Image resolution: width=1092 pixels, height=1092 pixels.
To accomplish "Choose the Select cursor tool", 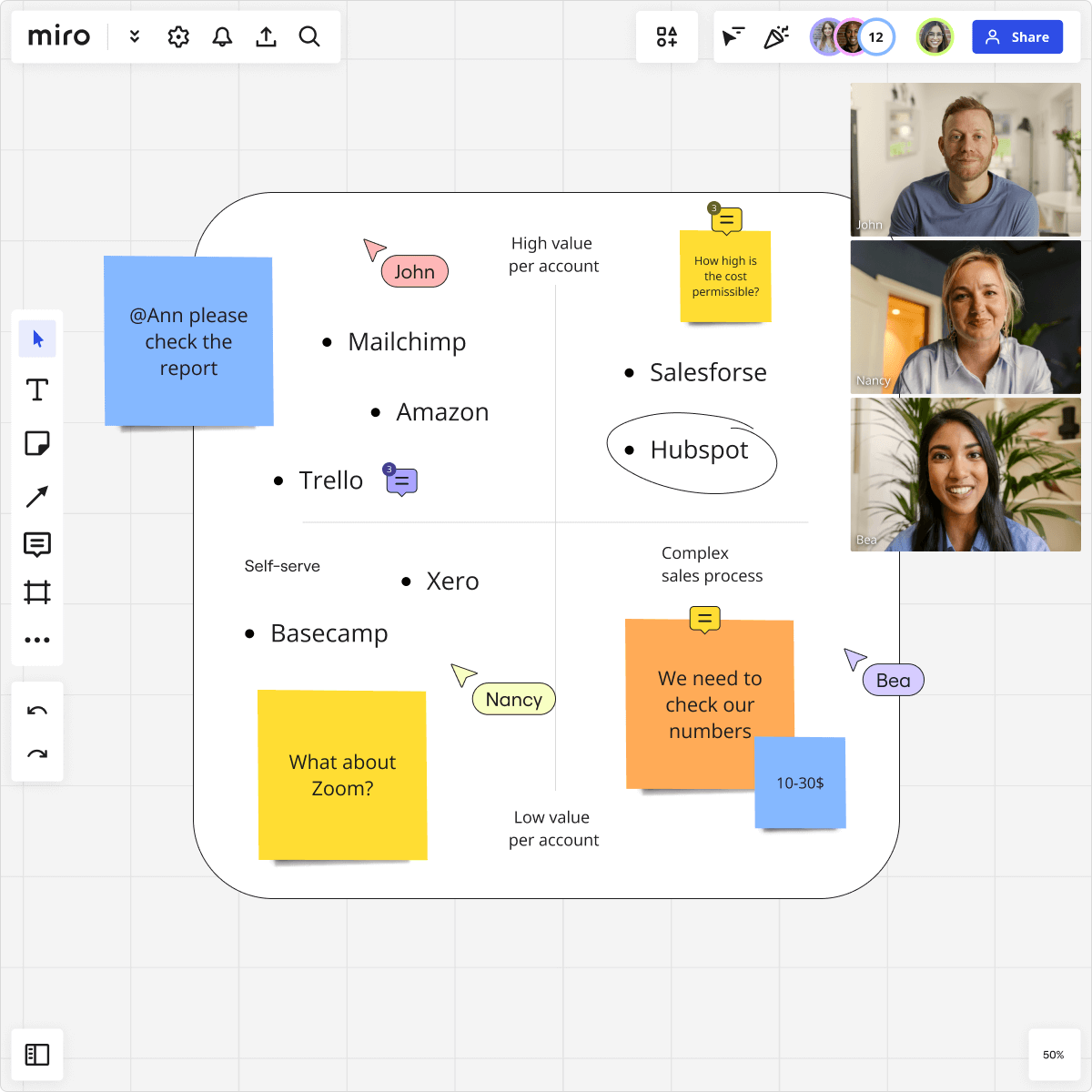I will pyautogui.click(x=37, y=339).
